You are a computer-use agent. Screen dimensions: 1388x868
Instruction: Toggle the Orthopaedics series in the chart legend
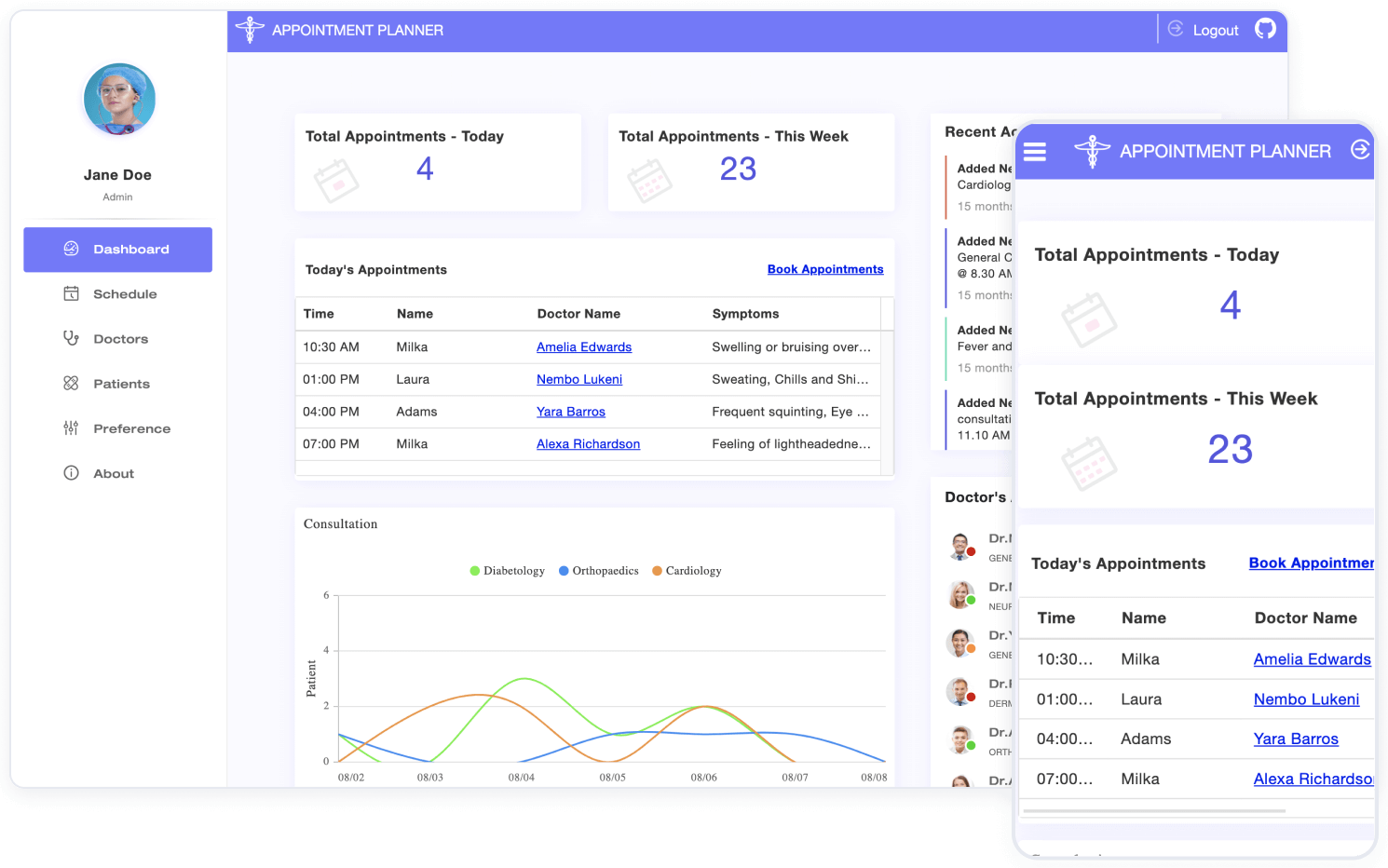[x=599, y=571]
